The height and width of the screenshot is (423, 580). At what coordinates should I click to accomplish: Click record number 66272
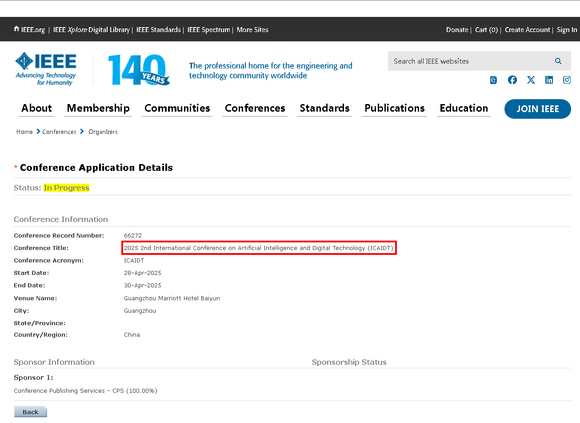(x=133, y=236)
